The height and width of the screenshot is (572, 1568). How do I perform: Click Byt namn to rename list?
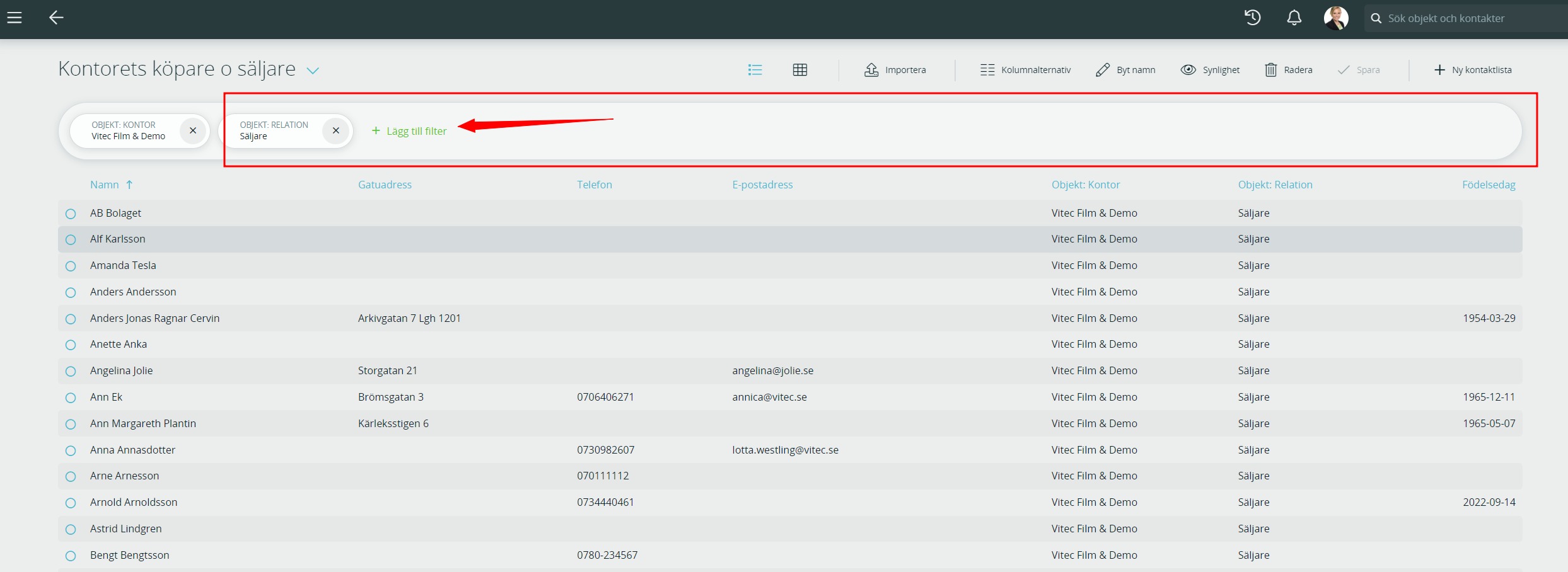click(1126, 70)
